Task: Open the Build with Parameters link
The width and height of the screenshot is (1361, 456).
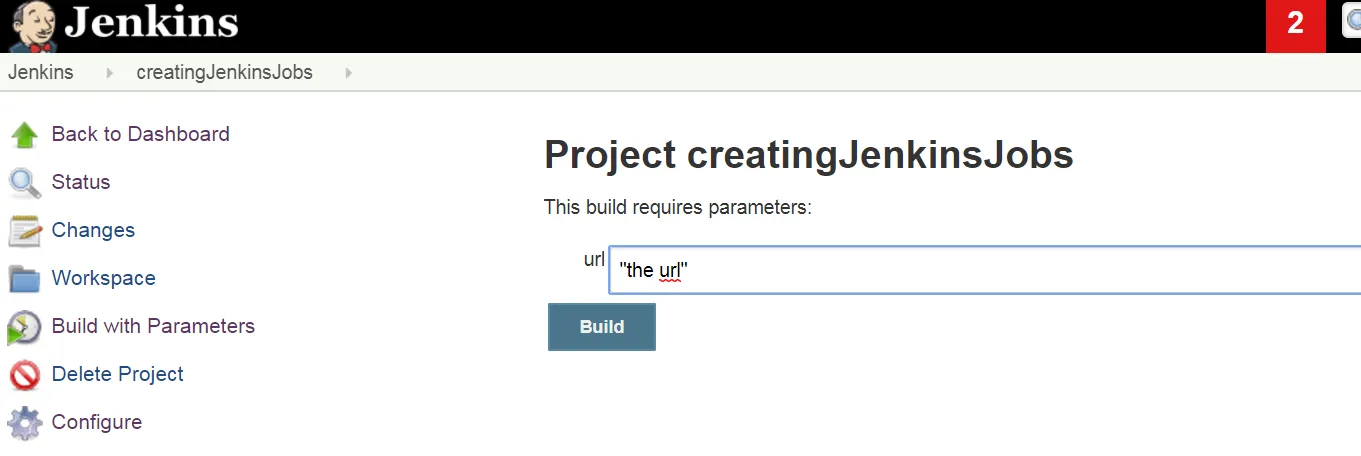Action: click(153, 326)
